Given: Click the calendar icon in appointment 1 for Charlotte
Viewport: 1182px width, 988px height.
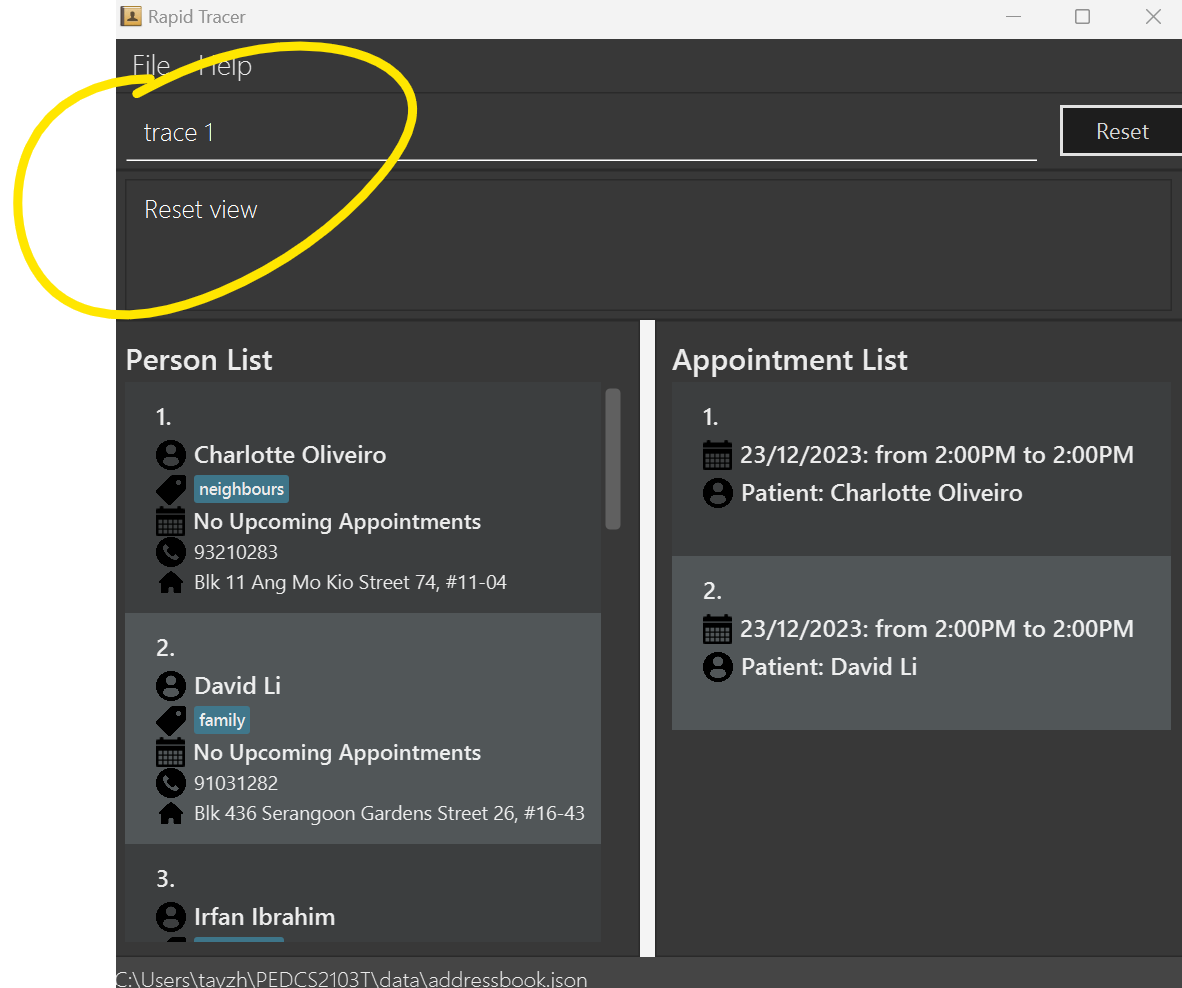Looking at the screenshot, I should click(x=717, y=455).
